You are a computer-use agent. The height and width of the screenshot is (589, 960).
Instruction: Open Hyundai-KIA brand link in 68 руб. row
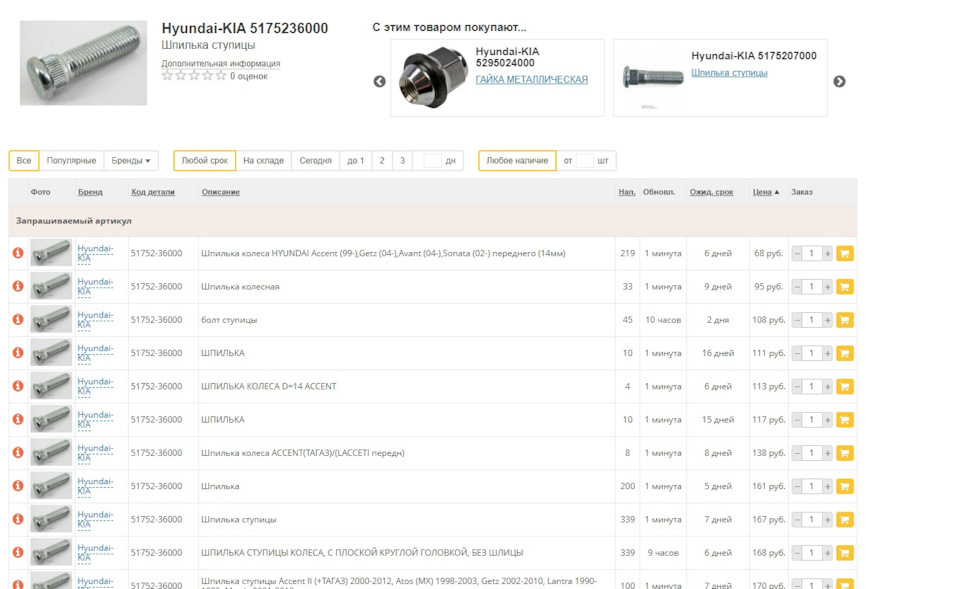pyautogui.click(x=95, y=253)
